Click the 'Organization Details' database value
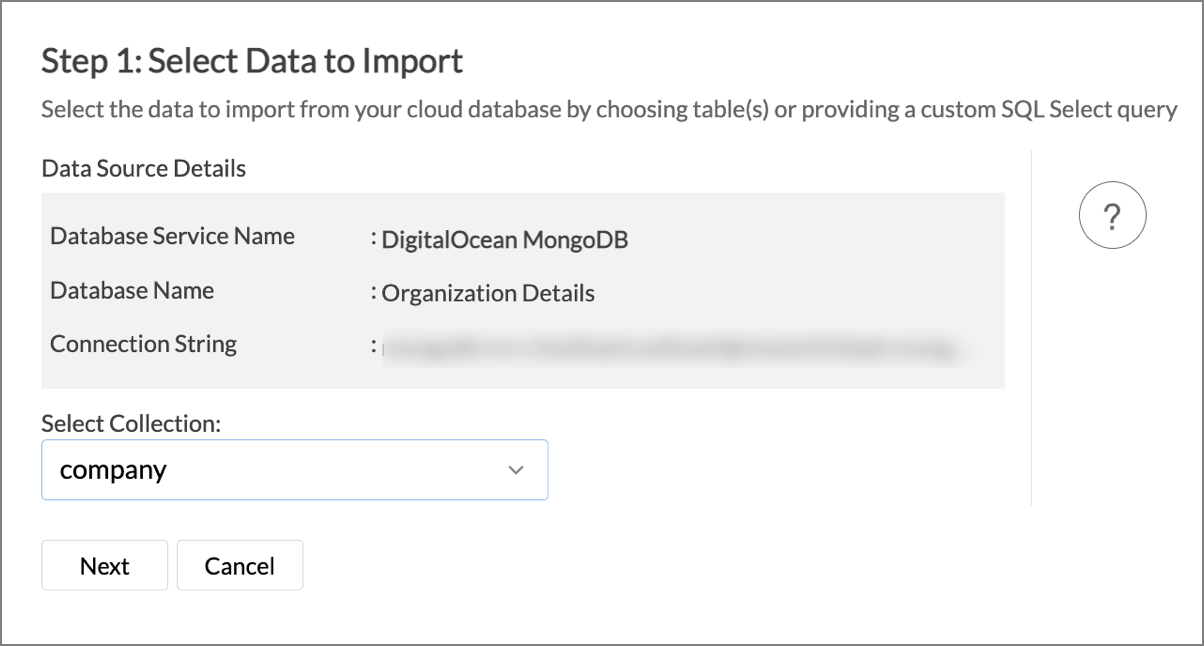Image resolution: width=1204 pixels, height=646 pixels. (x=488, y=294)
